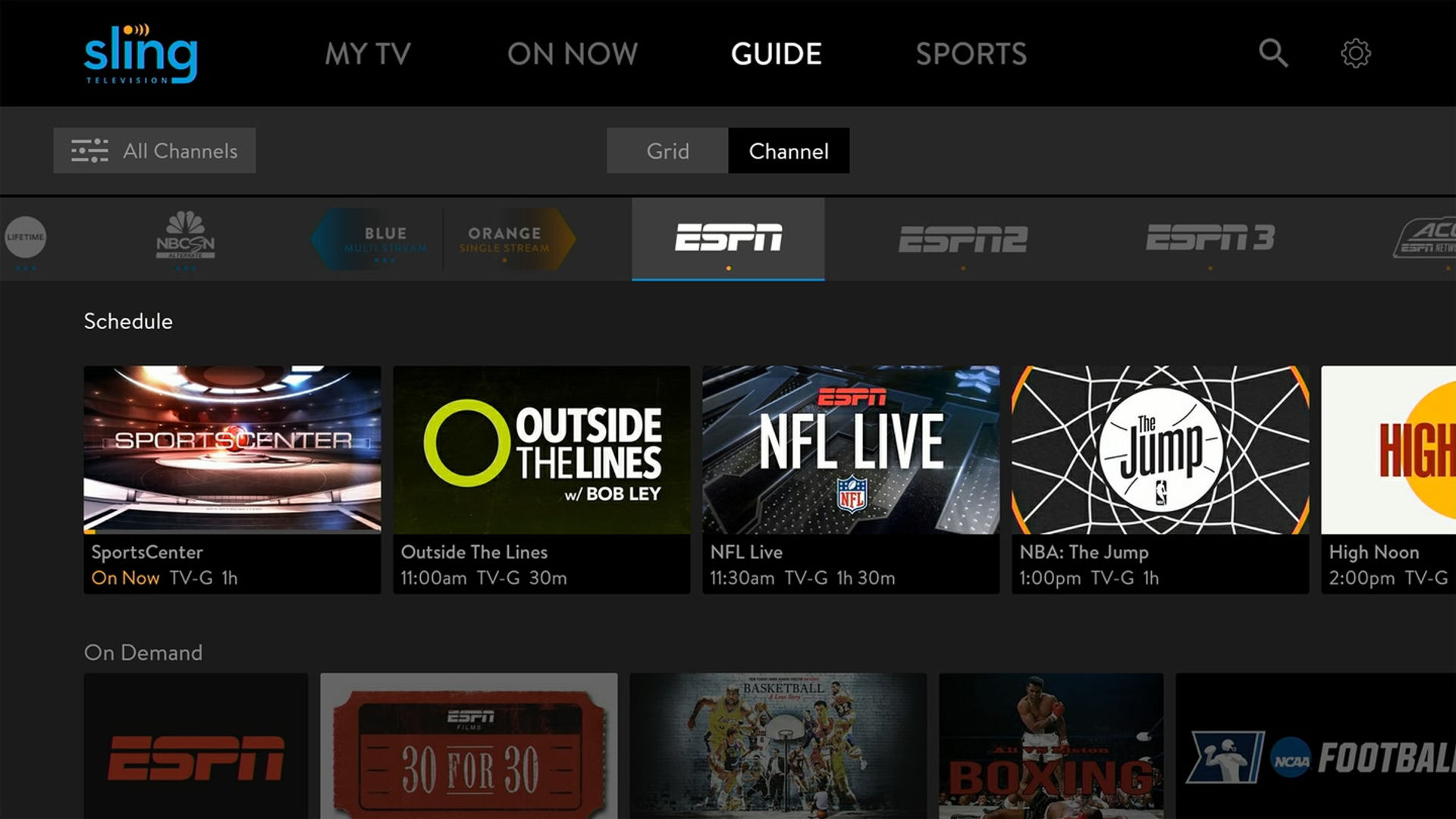This screenshot has height=819, width=1456.
Task: Select the ESPN channel logo
Action: 728,238
